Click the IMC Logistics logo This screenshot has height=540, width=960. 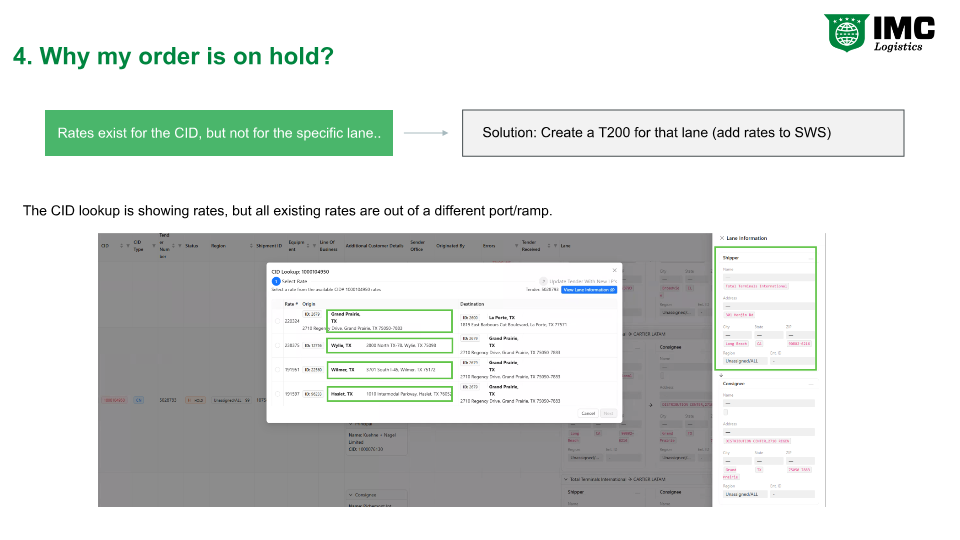(879, 32)
